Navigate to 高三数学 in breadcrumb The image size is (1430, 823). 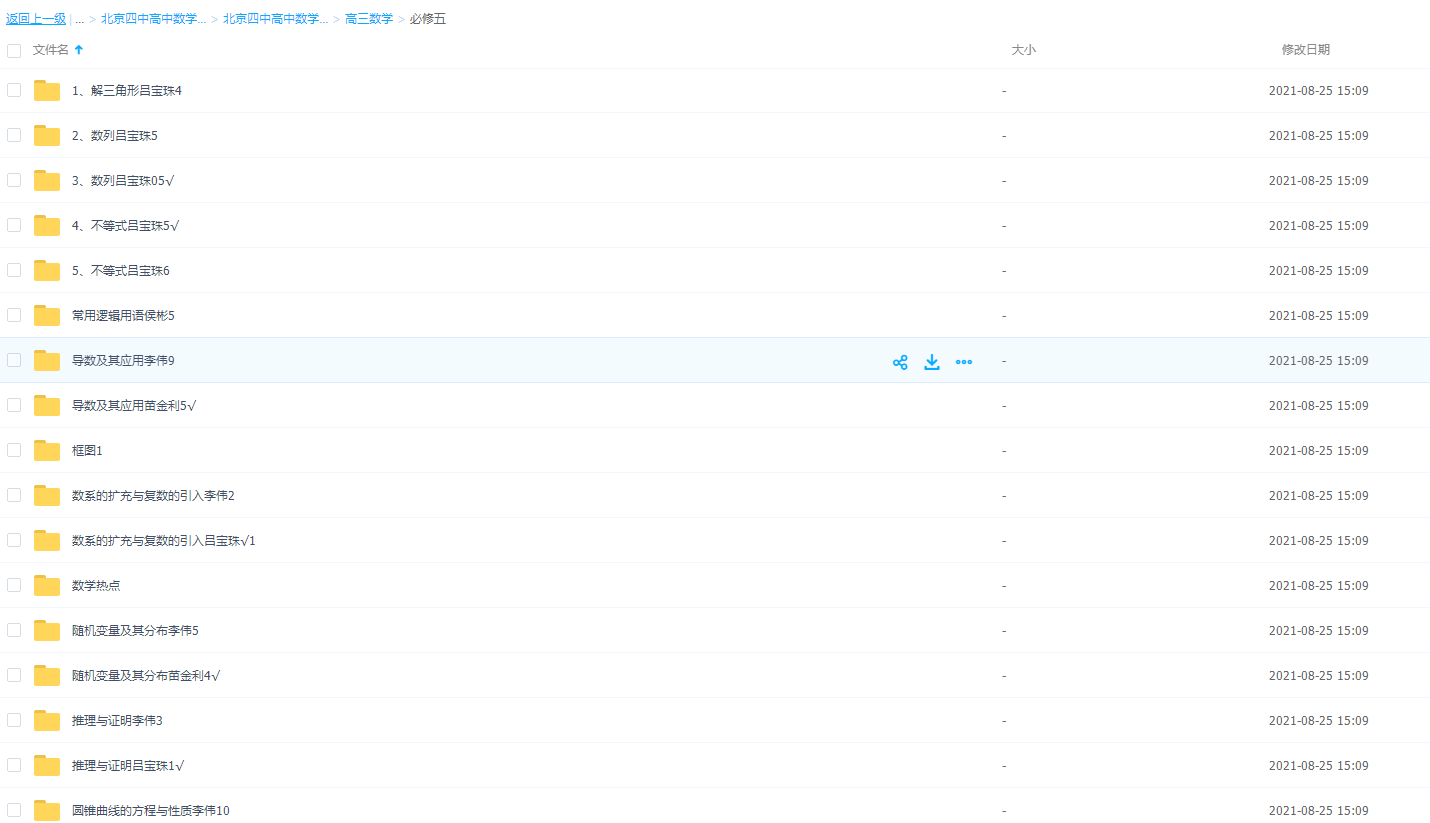click(x=369, y=19)
